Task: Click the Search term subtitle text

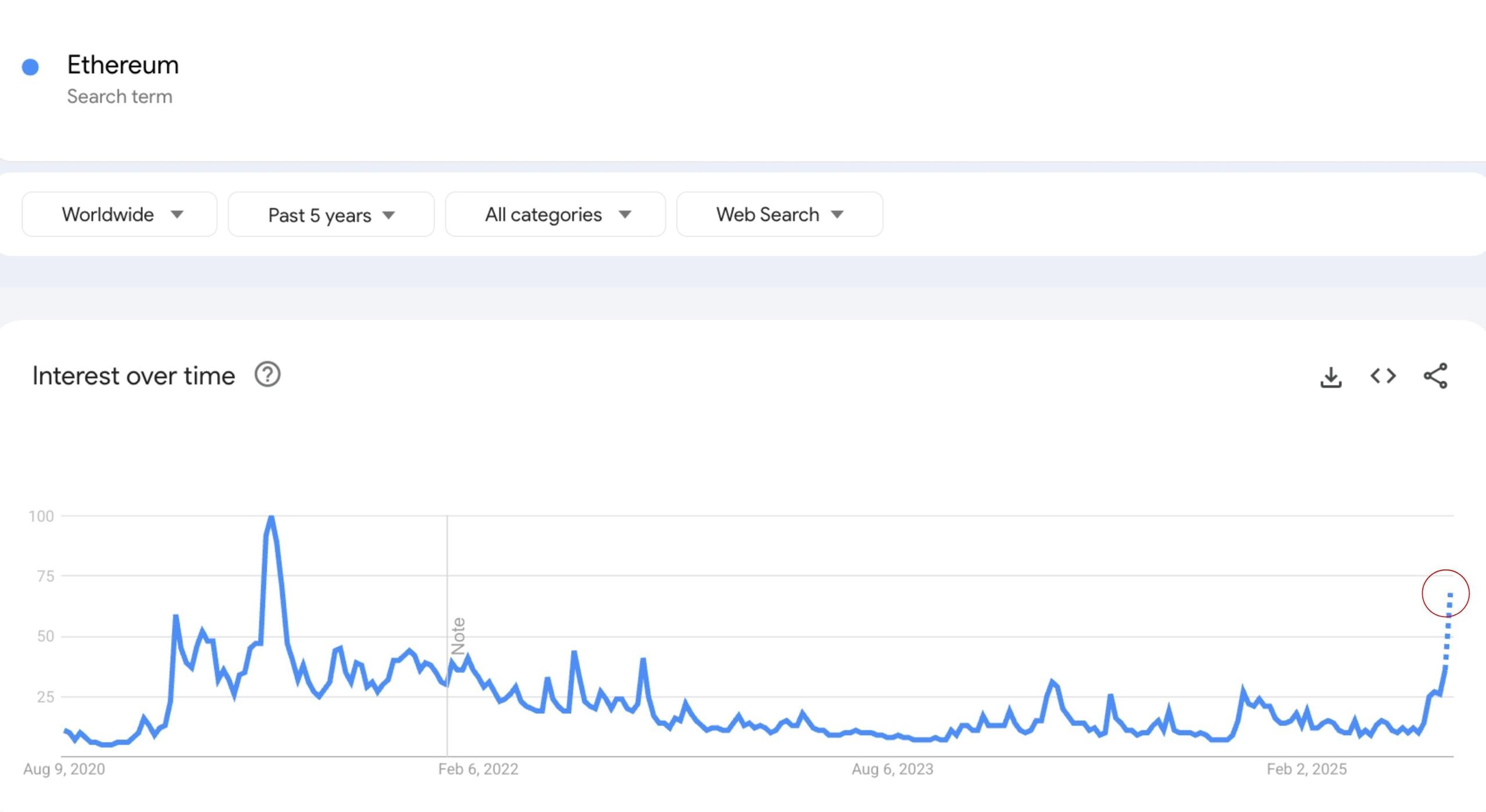Action: tap(120, 96)
